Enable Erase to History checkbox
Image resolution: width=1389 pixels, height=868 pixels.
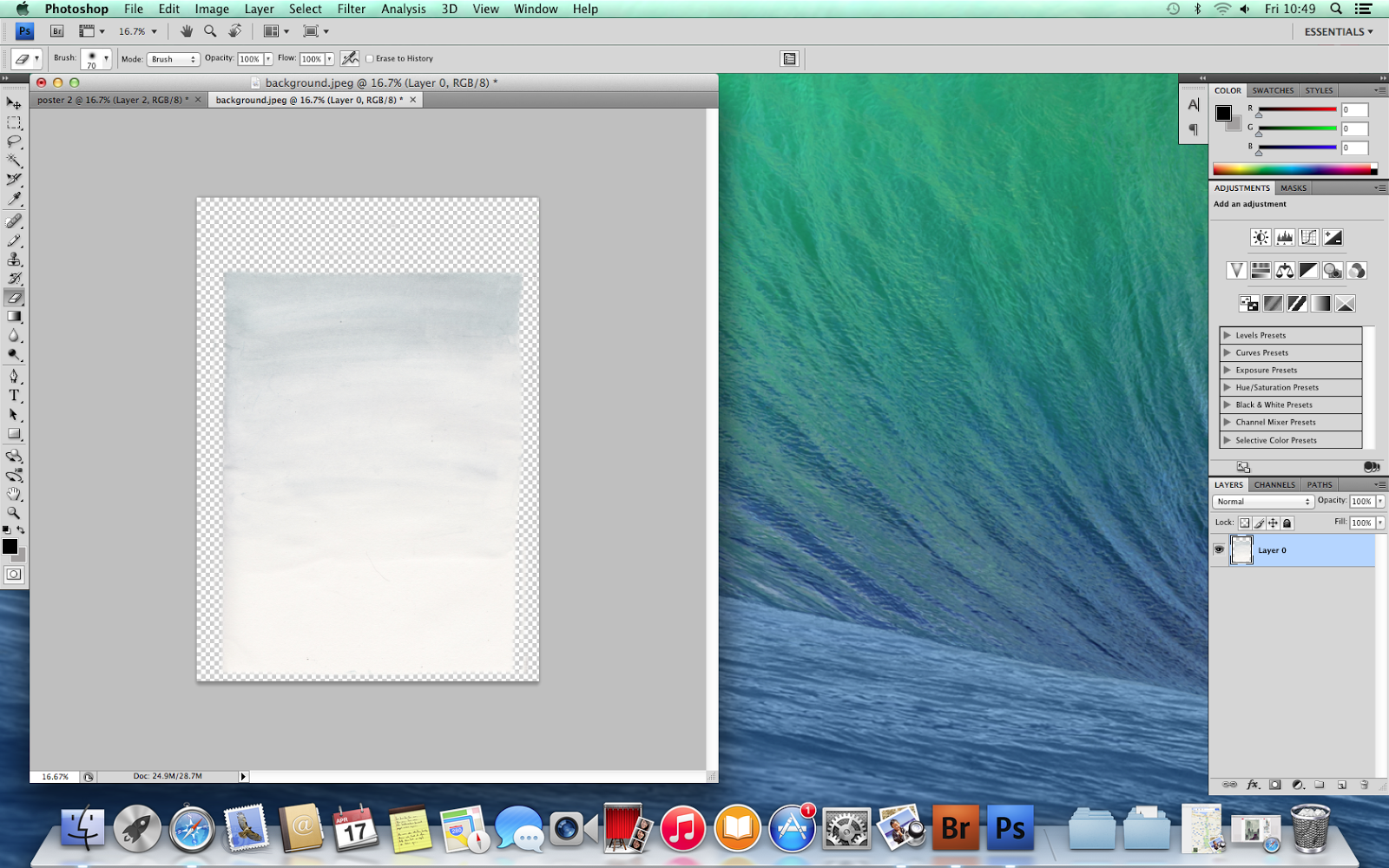coord(370,58)
